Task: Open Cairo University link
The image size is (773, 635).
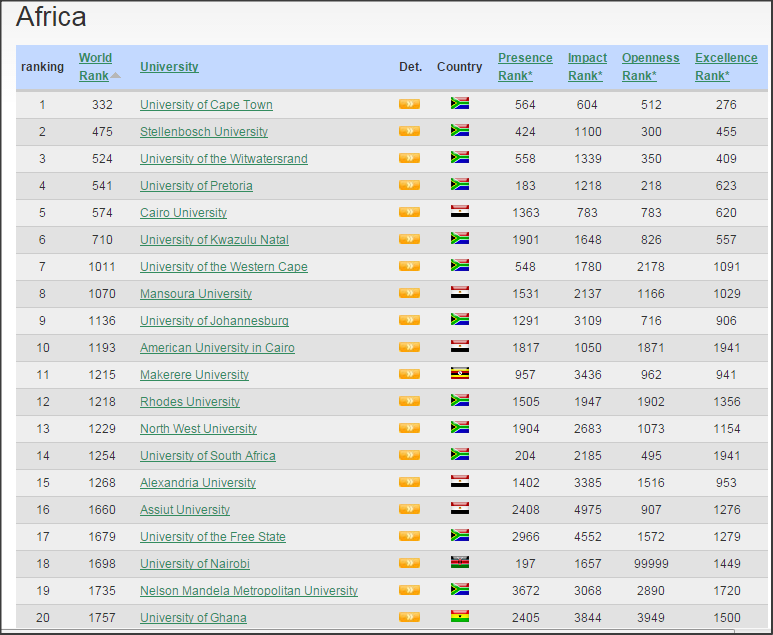Action: tap(183, 213)
